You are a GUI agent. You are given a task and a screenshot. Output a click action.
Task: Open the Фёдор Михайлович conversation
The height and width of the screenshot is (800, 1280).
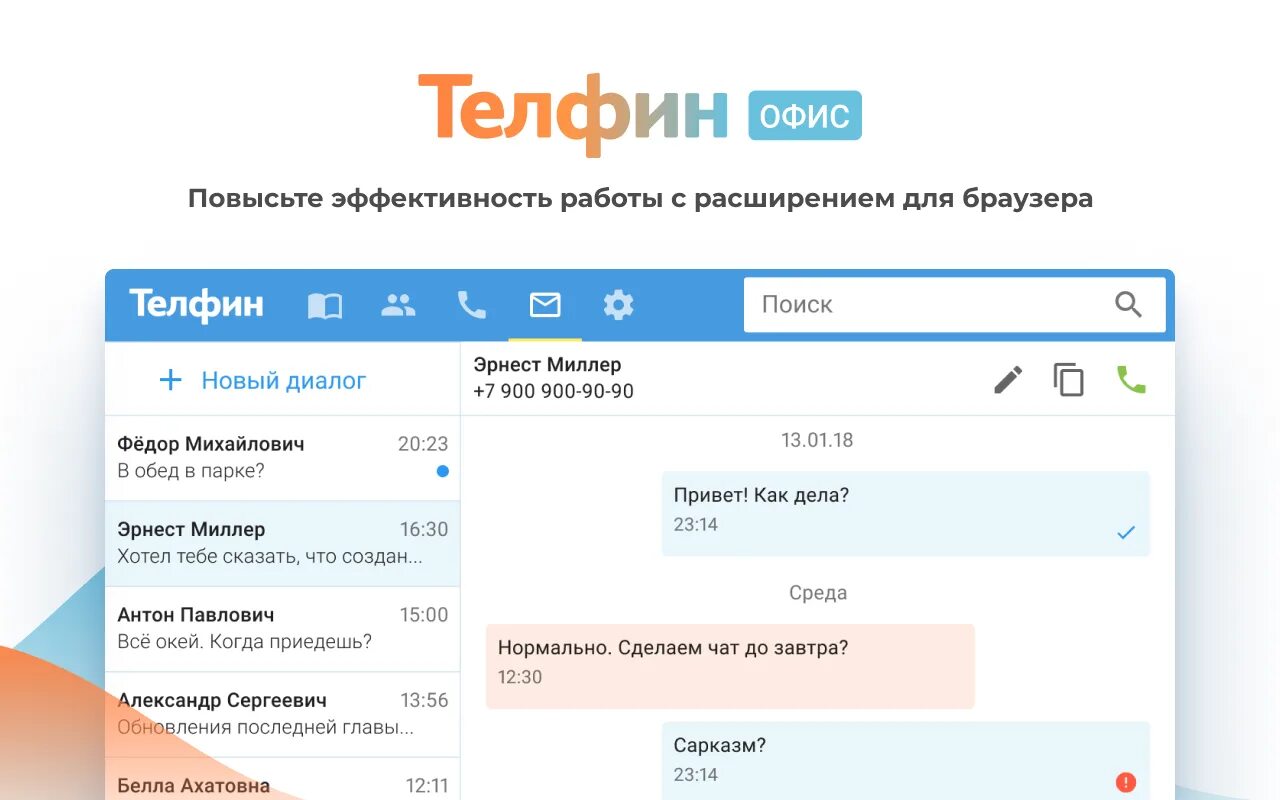[282, 458]
